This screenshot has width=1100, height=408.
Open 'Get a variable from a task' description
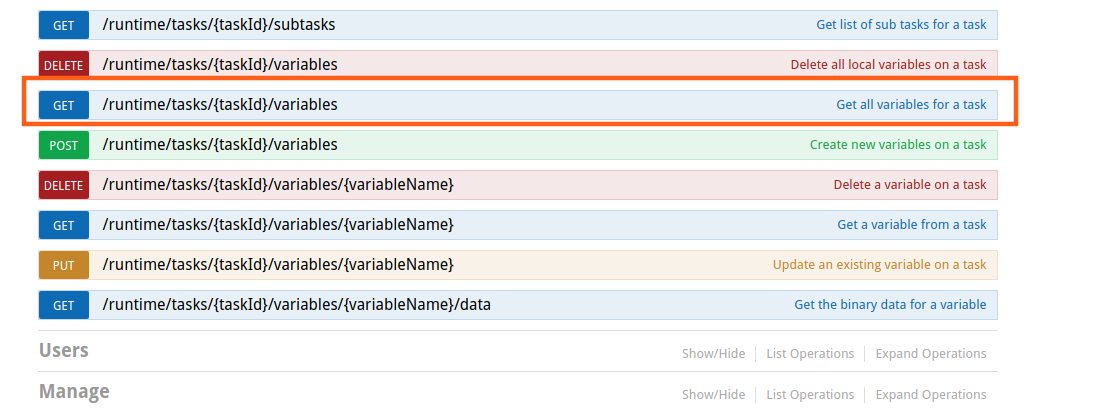click(912, 224)
